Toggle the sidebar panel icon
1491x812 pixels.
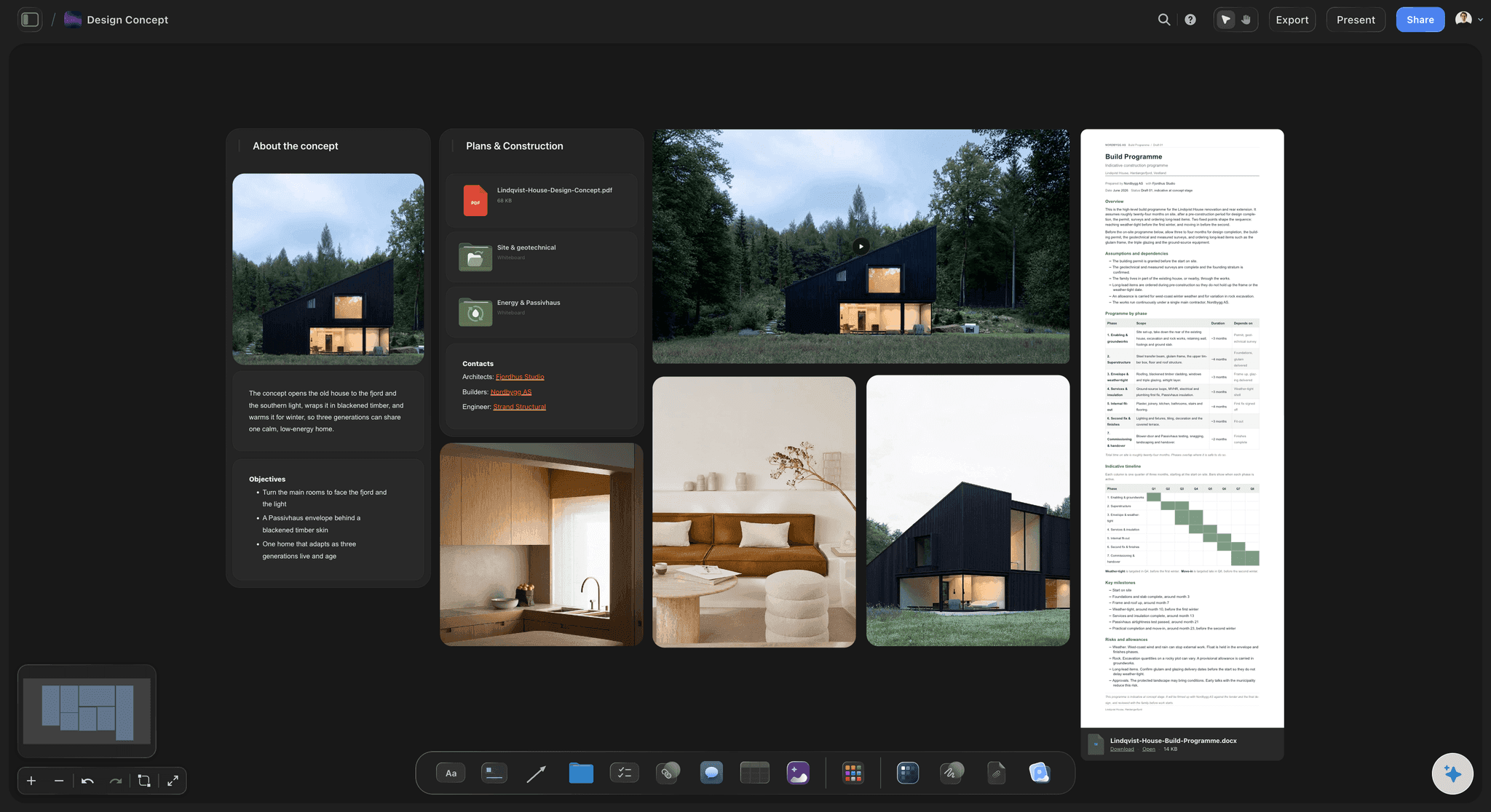[x=30, y=20]
